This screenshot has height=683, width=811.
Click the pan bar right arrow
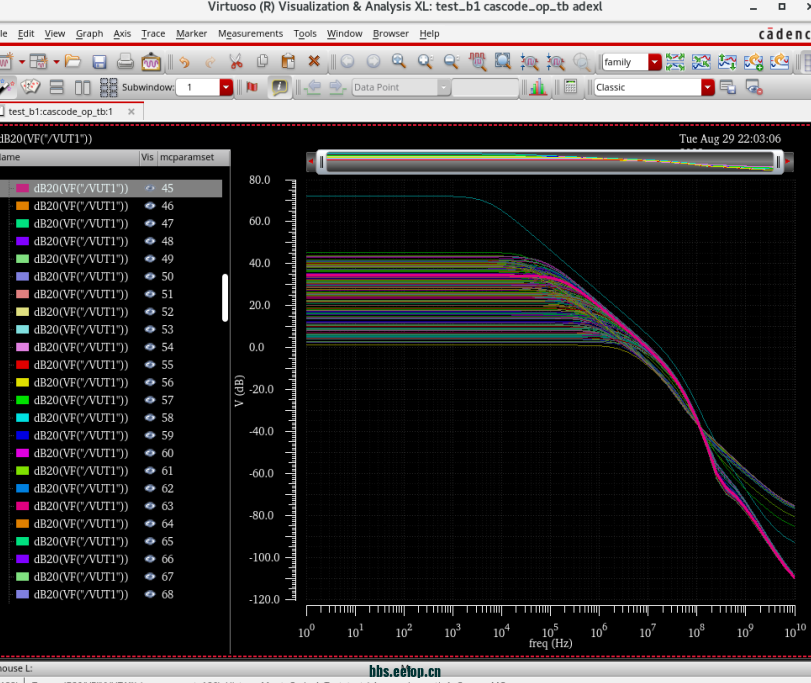pos(788,161)
